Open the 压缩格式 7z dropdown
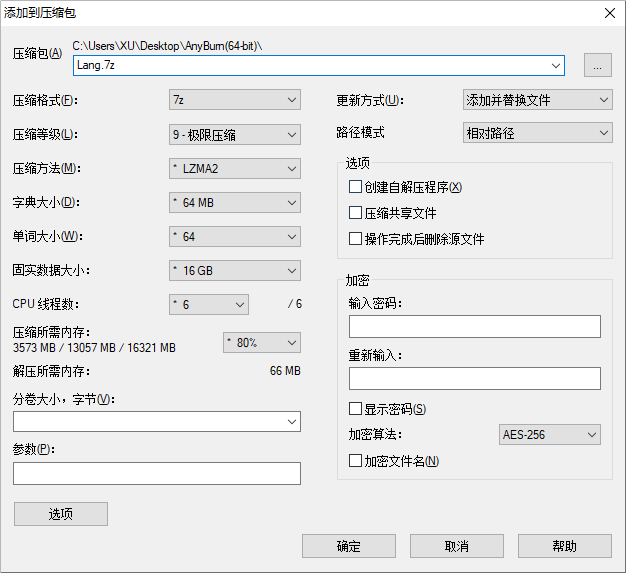 point(235,100)
